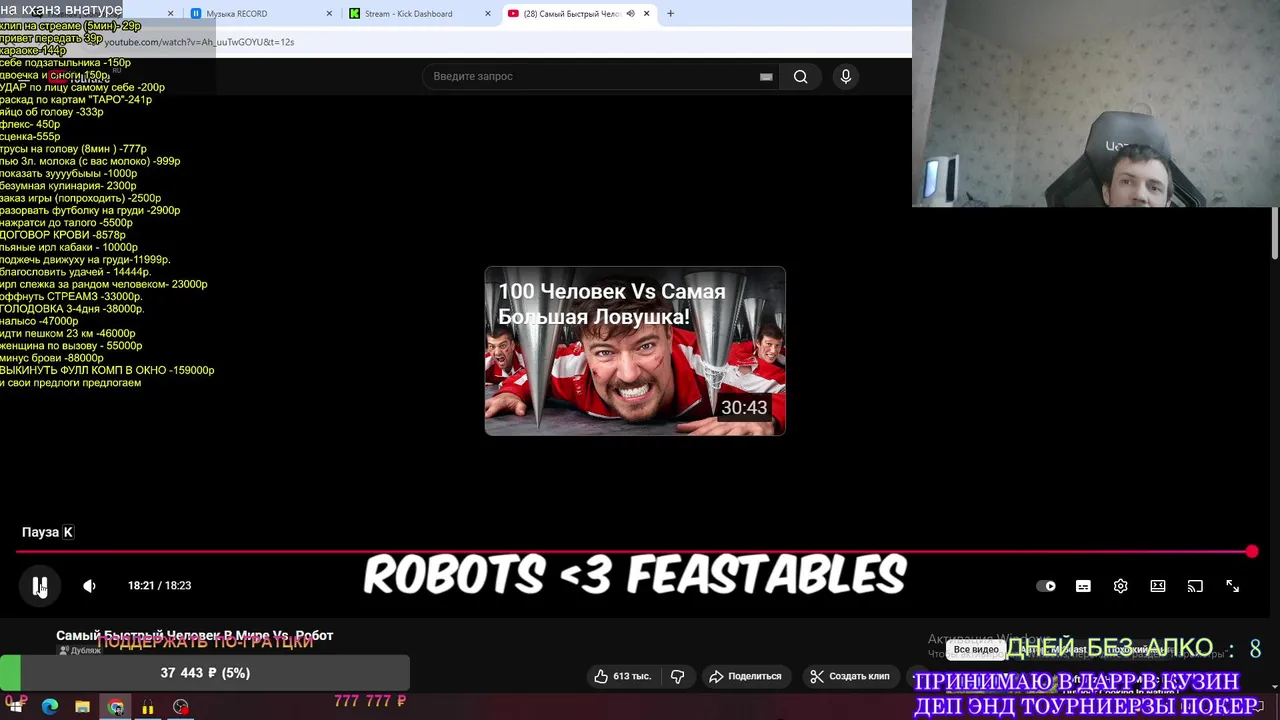
Task: Open a new browser tab
Action: click(x=671, y=14)
